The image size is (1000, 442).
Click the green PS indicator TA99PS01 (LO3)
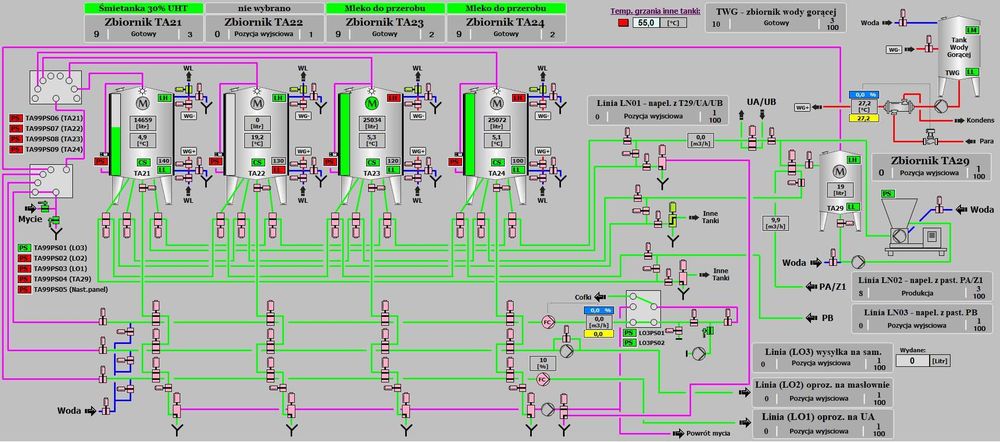point(24,247)
